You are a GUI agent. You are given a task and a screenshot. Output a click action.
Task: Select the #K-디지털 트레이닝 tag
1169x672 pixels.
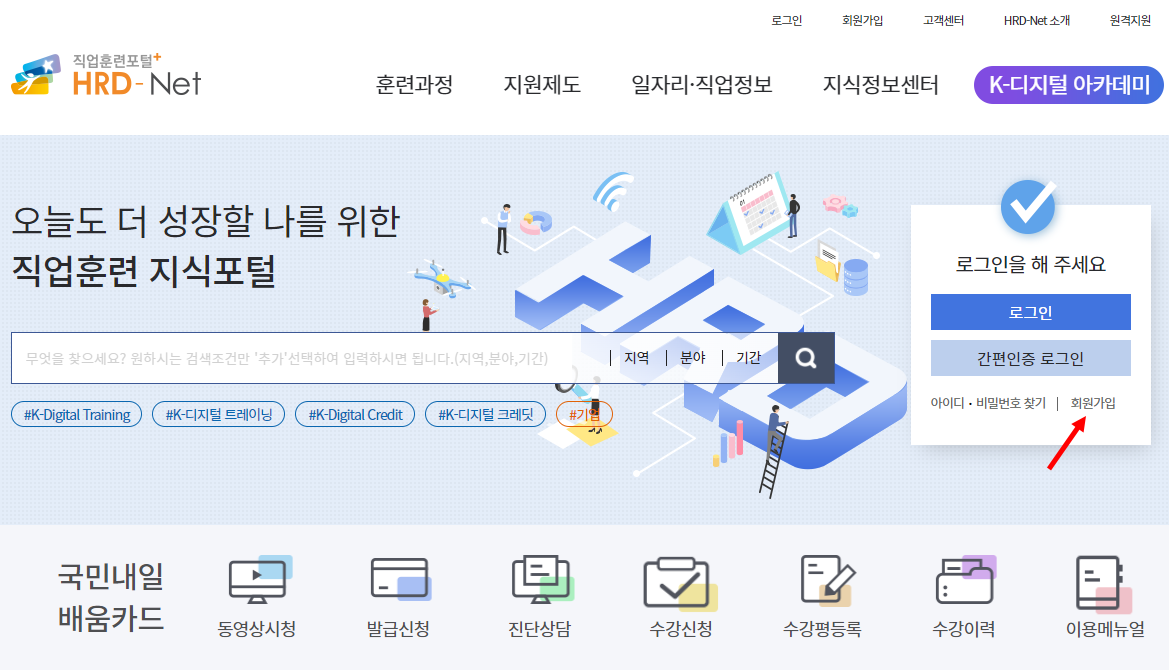[218, 415]
